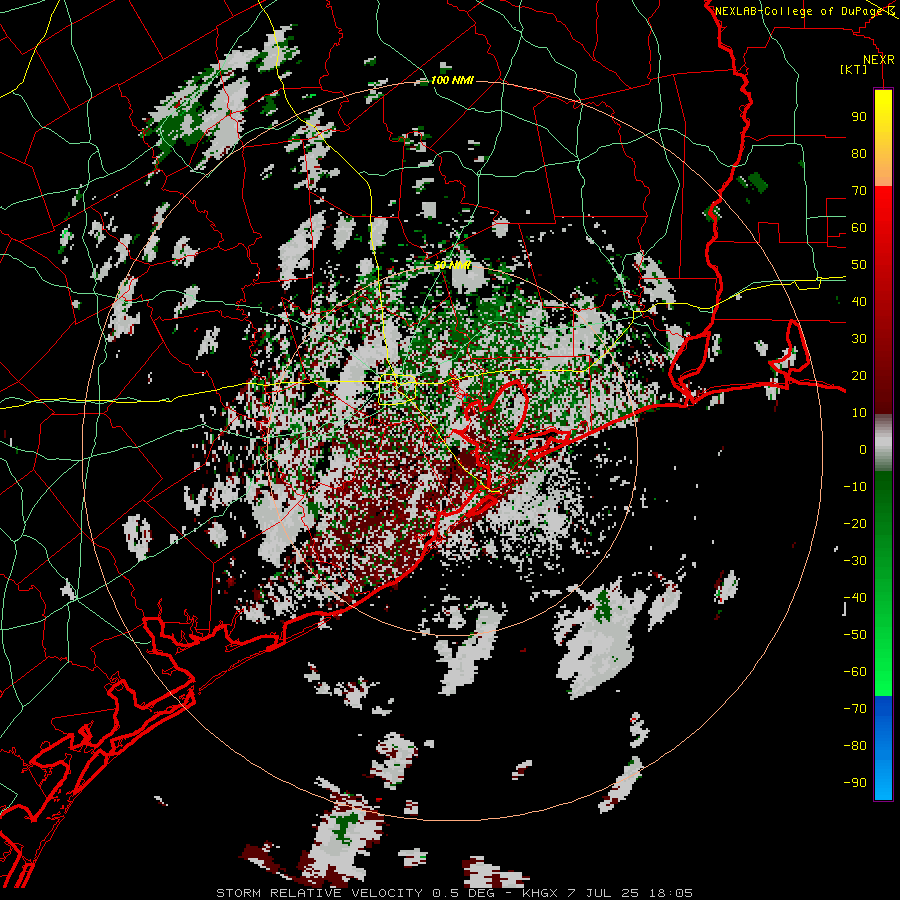Click the -60 value on the scale
Image resolution: width=900 pixels, height=900 pixels.
pyautogui.click(x=855, y=672)
